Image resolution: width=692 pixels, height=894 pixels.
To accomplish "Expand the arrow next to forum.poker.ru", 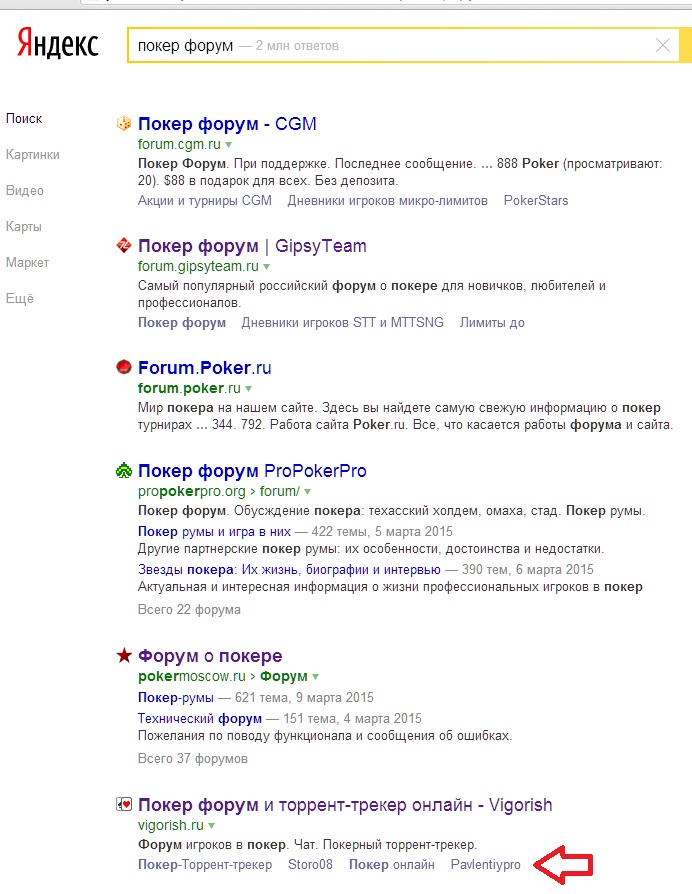I will tap(249, 389).
